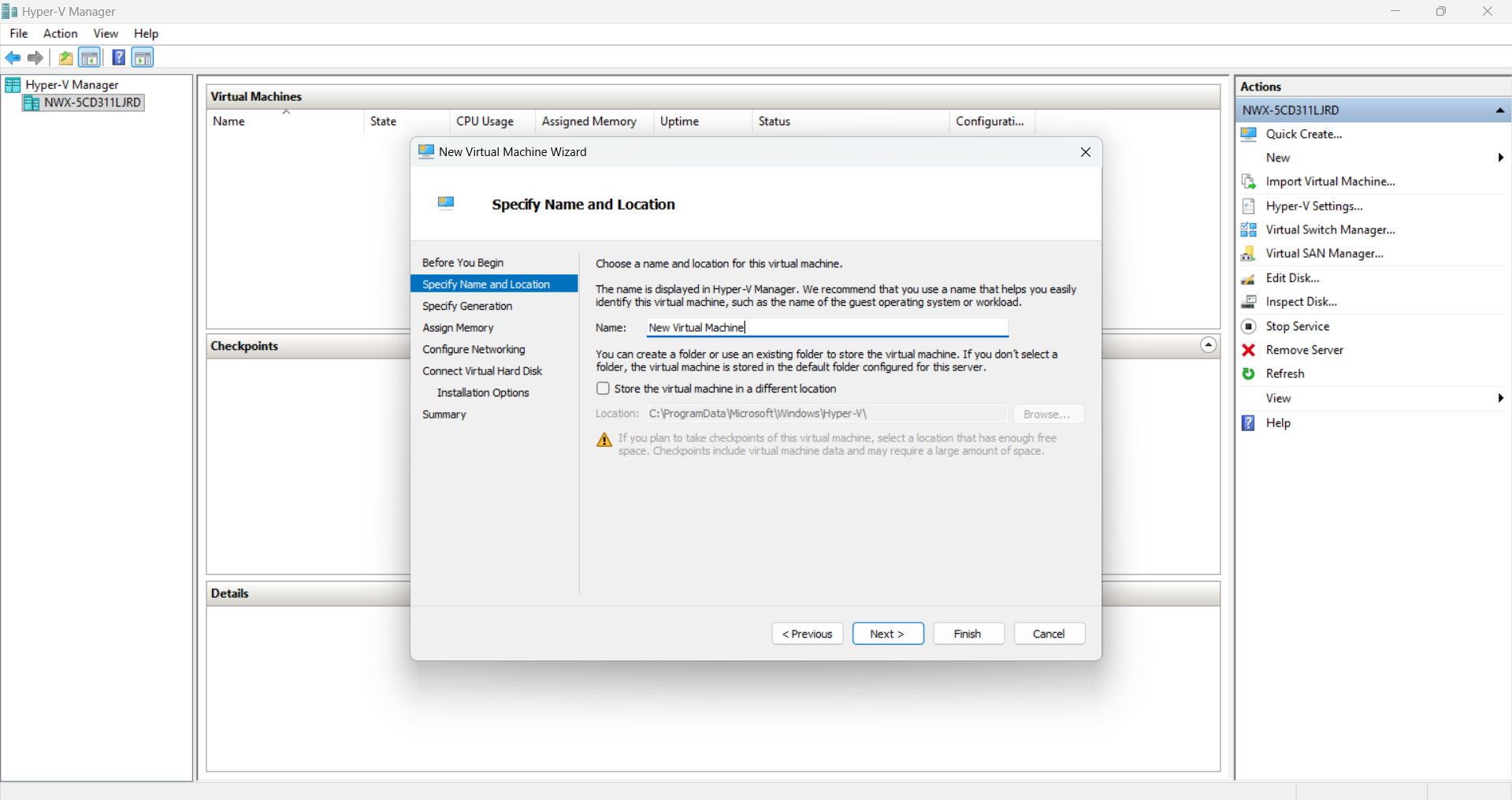
Task: Click the Stop Service icon
Action: coord(1248,326)
